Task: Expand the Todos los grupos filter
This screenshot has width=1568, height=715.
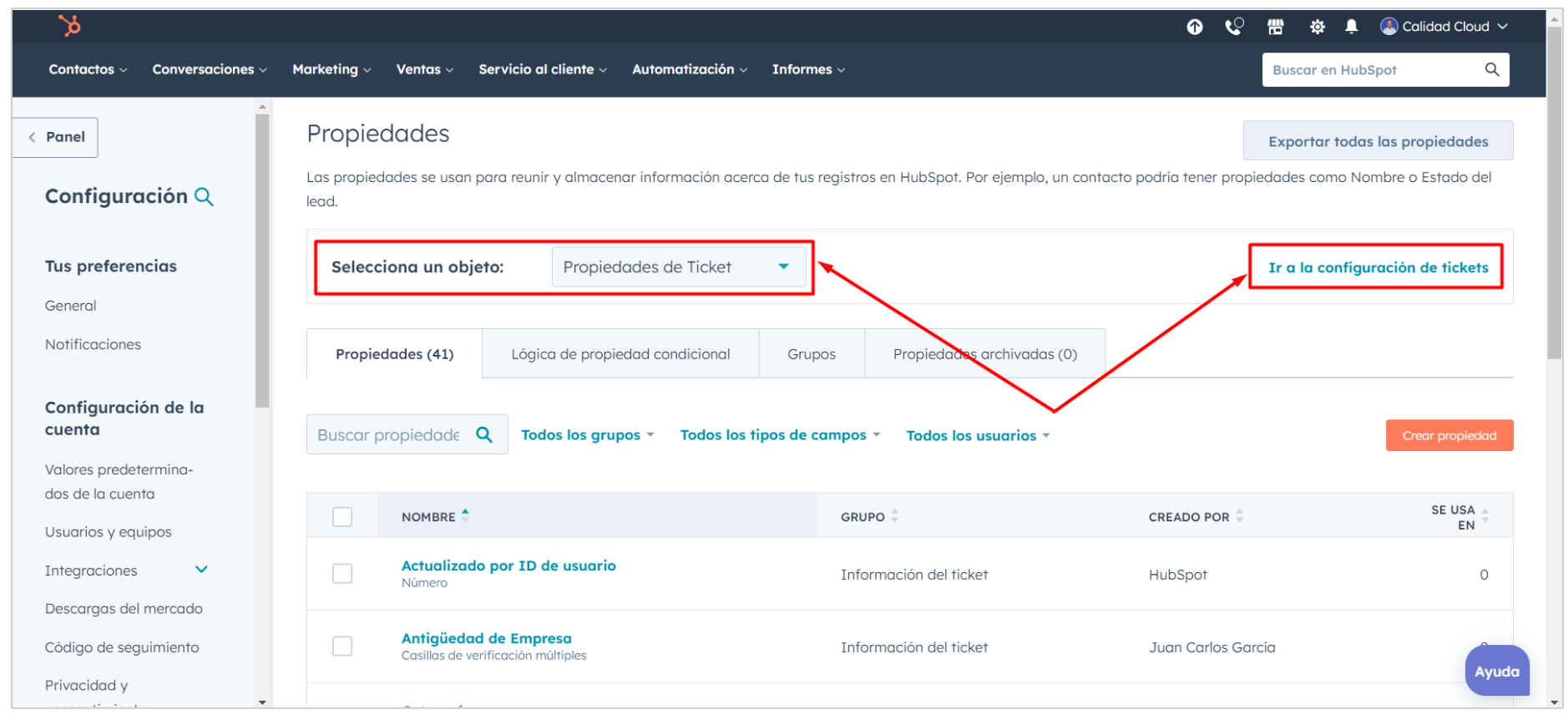Action: click(587, 435)
